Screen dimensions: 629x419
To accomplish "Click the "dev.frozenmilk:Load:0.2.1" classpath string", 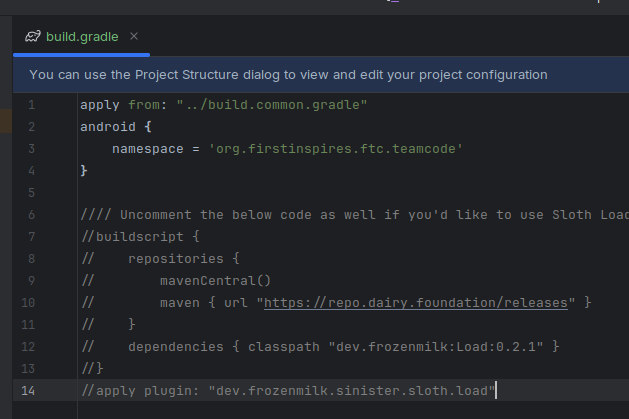I will tap(436, 346).
